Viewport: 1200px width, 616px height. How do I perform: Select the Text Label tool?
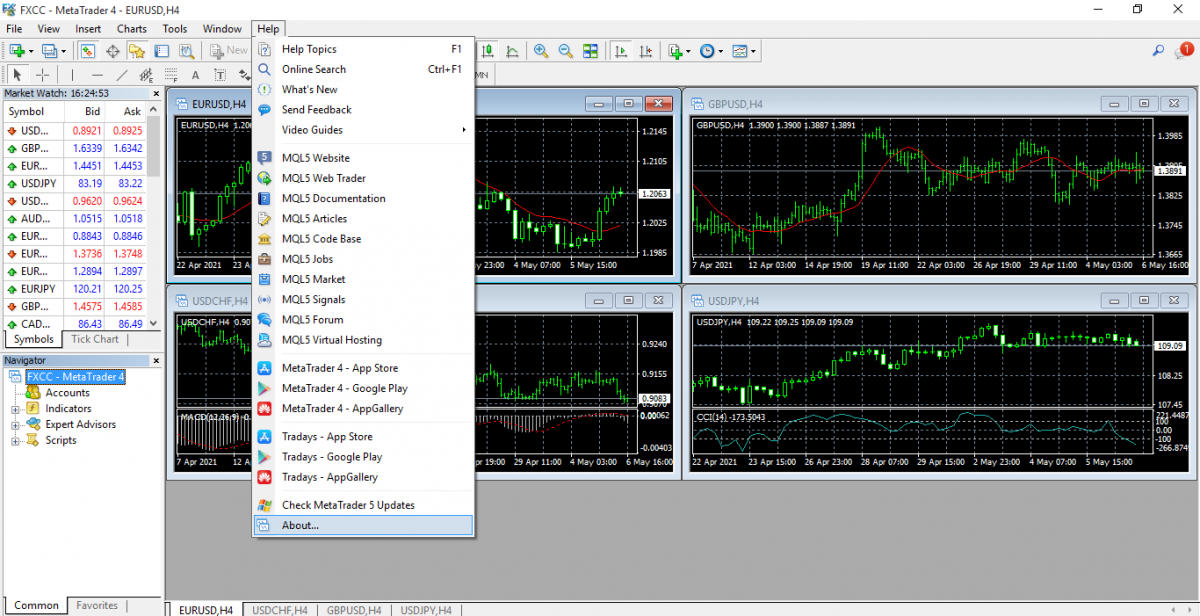[x=220, y=75]
